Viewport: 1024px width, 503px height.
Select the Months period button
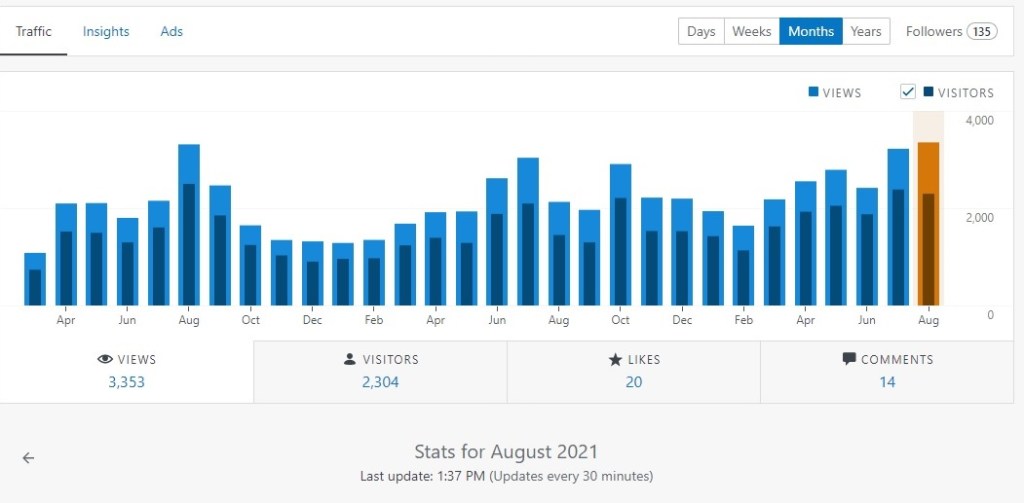click(x=811, y=31)
